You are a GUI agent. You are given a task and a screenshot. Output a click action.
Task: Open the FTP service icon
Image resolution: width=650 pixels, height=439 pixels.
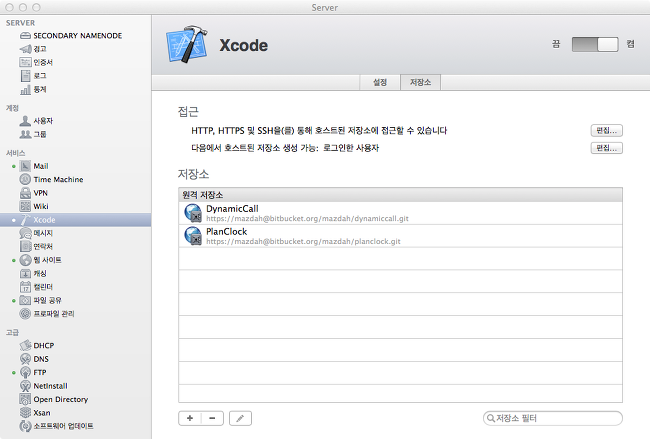coord(25,372)
